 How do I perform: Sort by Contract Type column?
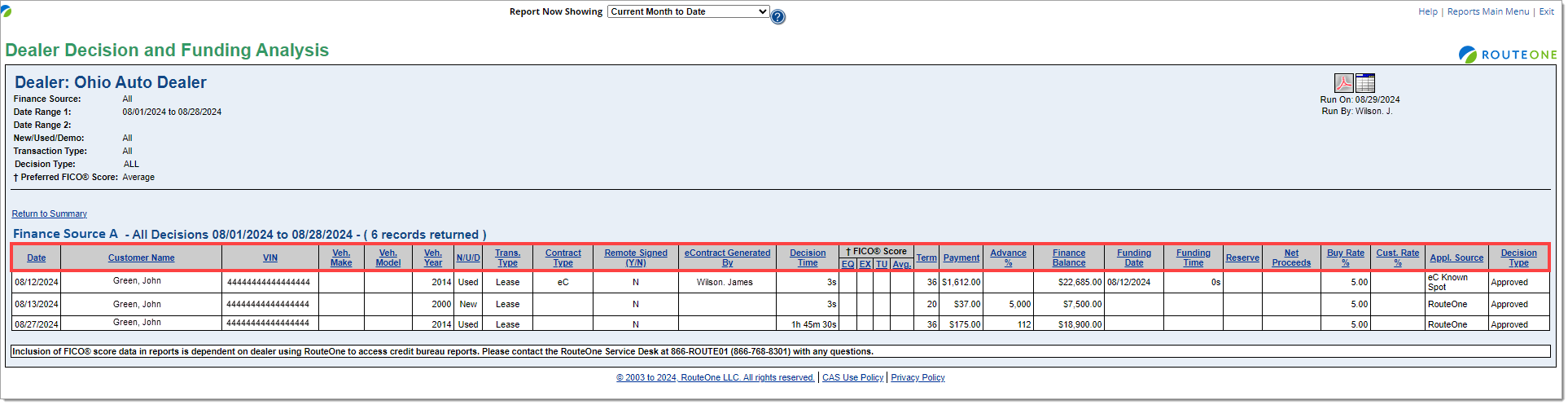pyautogui.click(x=563, y=258)
